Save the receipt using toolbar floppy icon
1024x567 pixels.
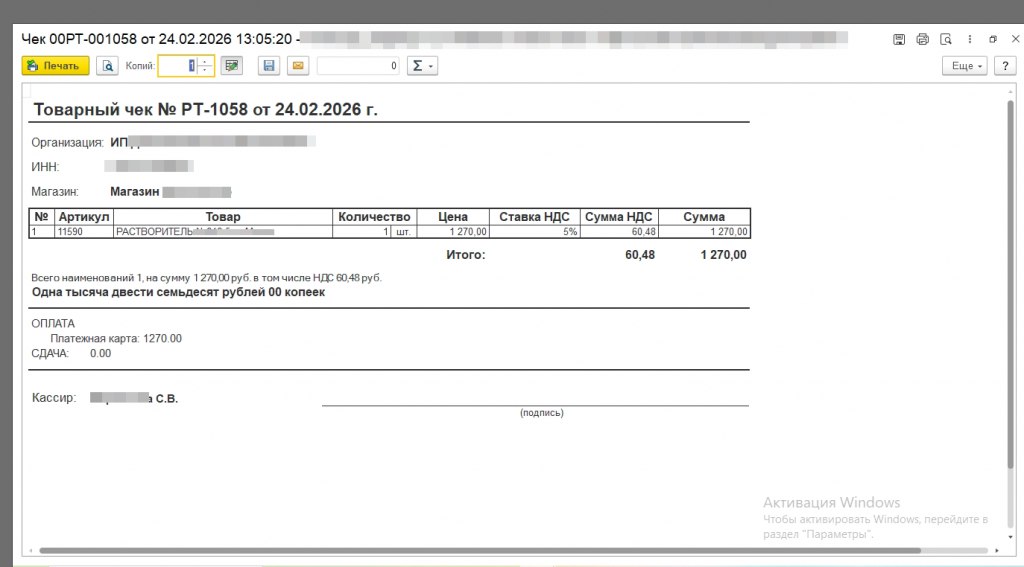[x=267, y=66]
